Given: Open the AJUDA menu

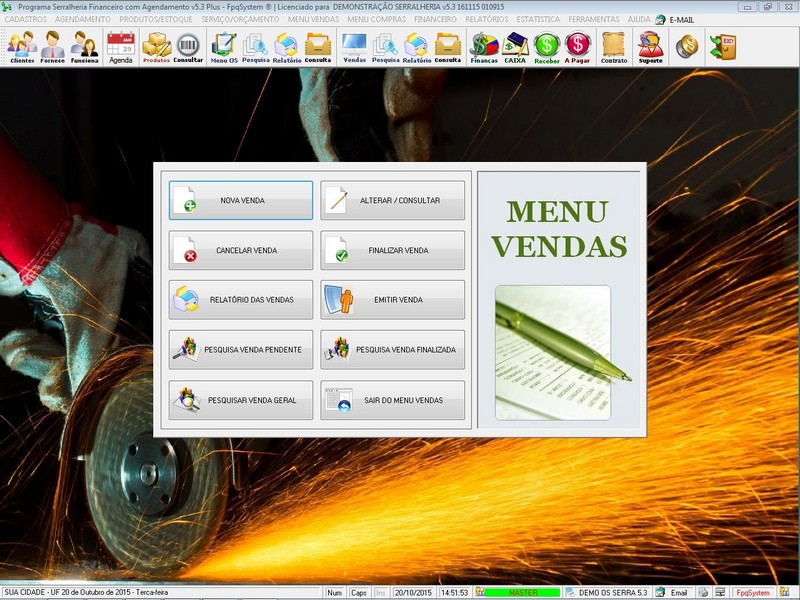Looking at the screenshot, I should coord(639,19).
